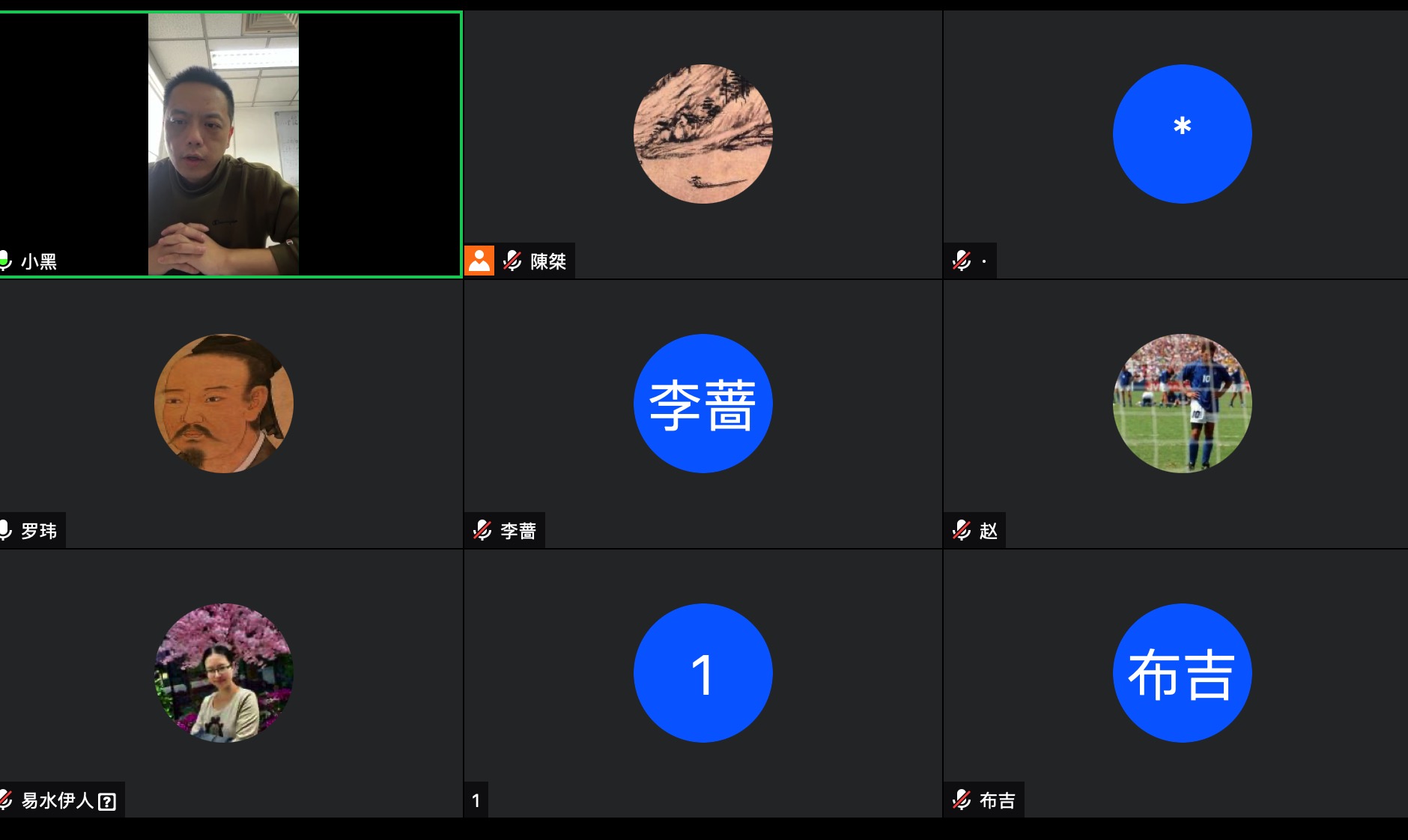
Task: Click the muted mic icon for 布吉
Action: tap(962, 800)
